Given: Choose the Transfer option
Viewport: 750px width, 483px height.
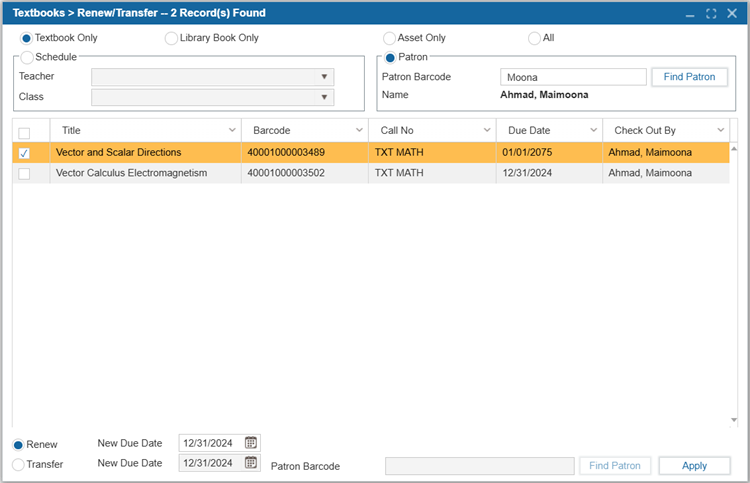Looking at the screenshot, I should point(18,464).
